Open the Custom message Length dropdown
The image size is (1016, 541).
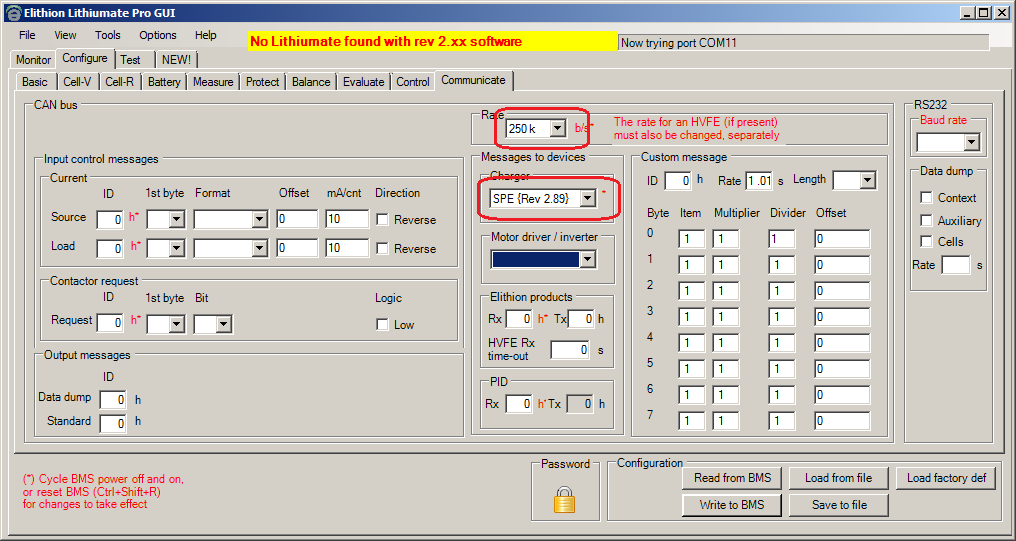point(868,181)
